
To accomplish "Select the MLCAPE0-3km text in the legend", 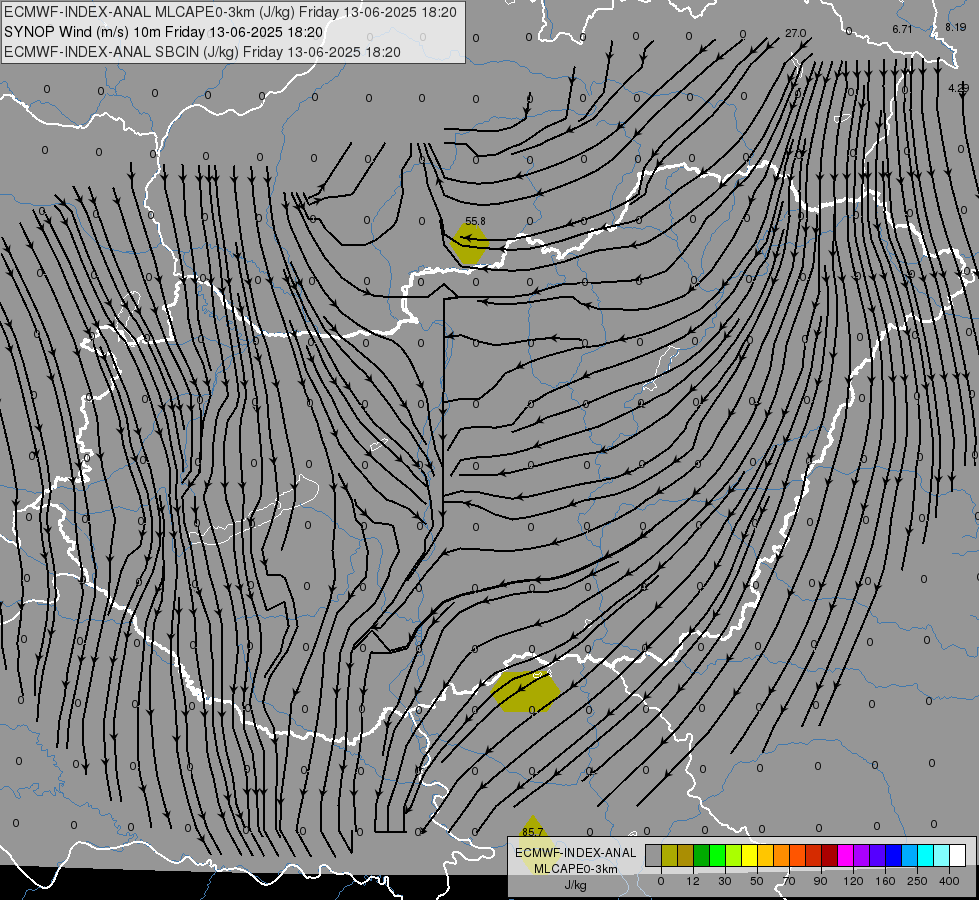I will tap(576, 869).
